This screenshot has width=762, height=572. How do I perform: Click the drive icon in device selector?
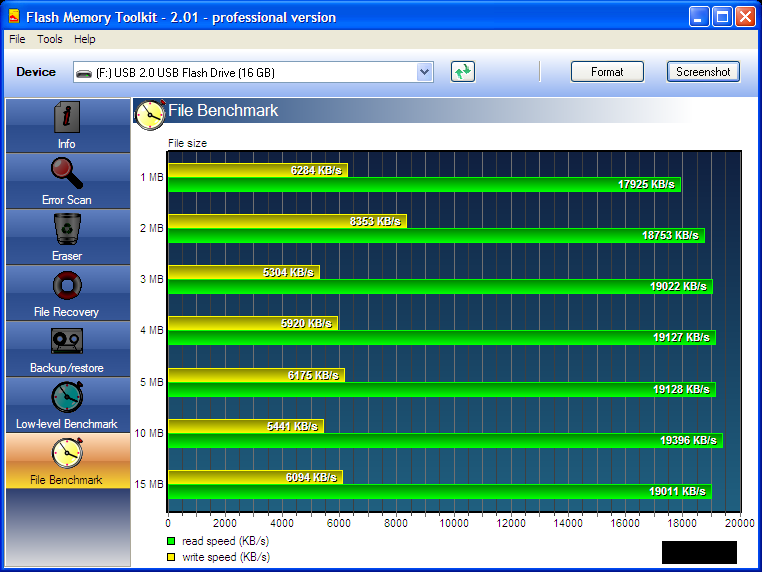pyautogui.click(x=84, y=73)
